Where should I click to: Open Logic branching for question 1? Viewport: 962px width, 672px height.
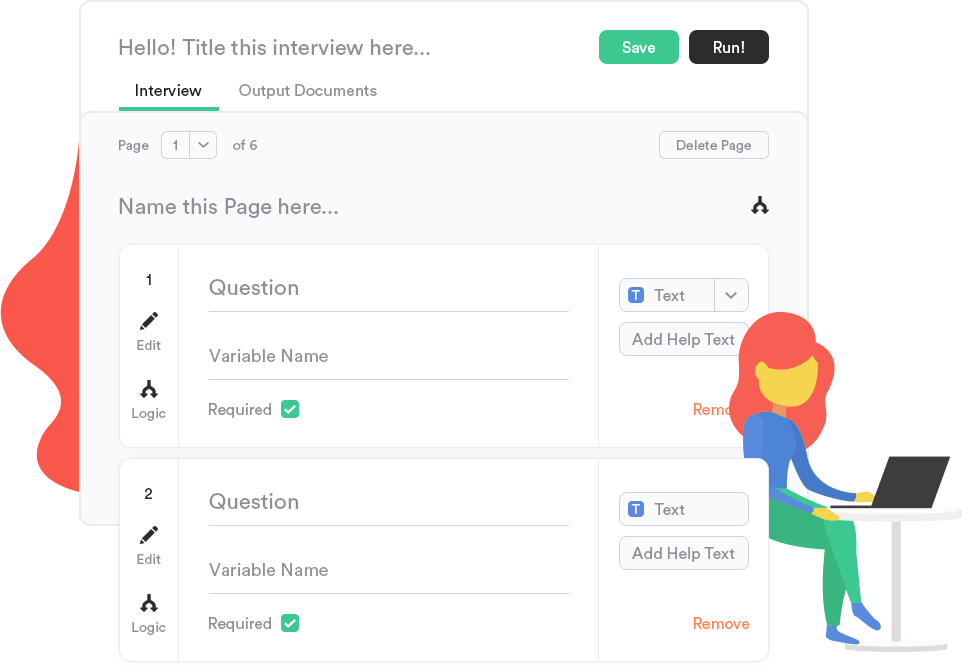148,390
